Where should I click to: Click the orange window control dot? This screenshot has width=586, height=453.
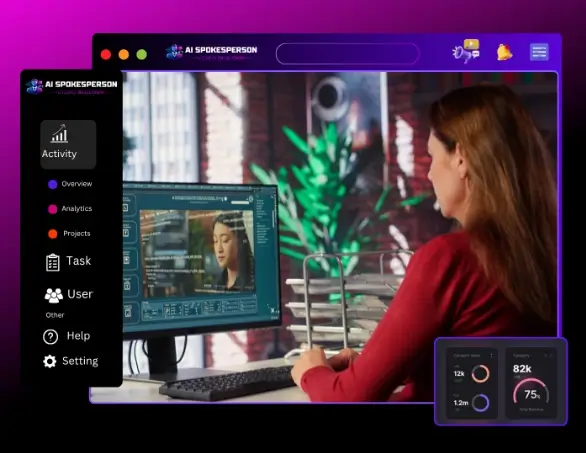pyautogui.click(x=124, y=55)
